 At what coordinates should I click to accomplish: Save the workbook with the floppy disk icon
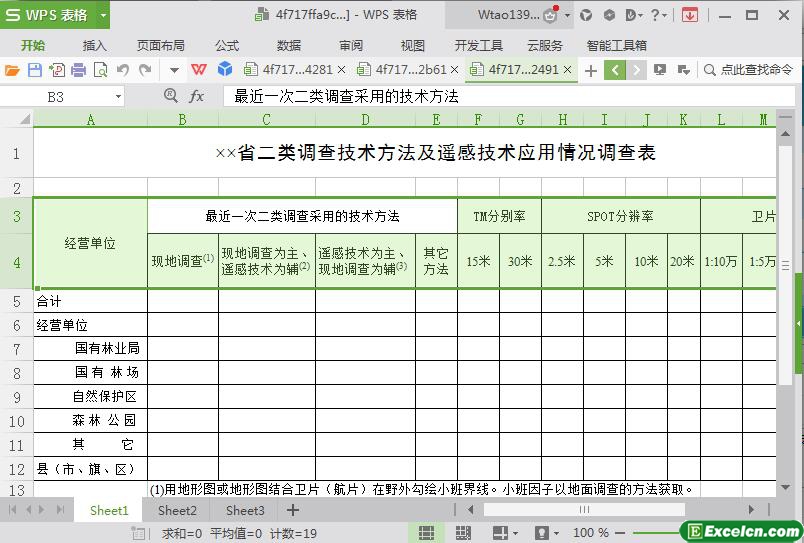pyautogui.click(x=34, y=70)
